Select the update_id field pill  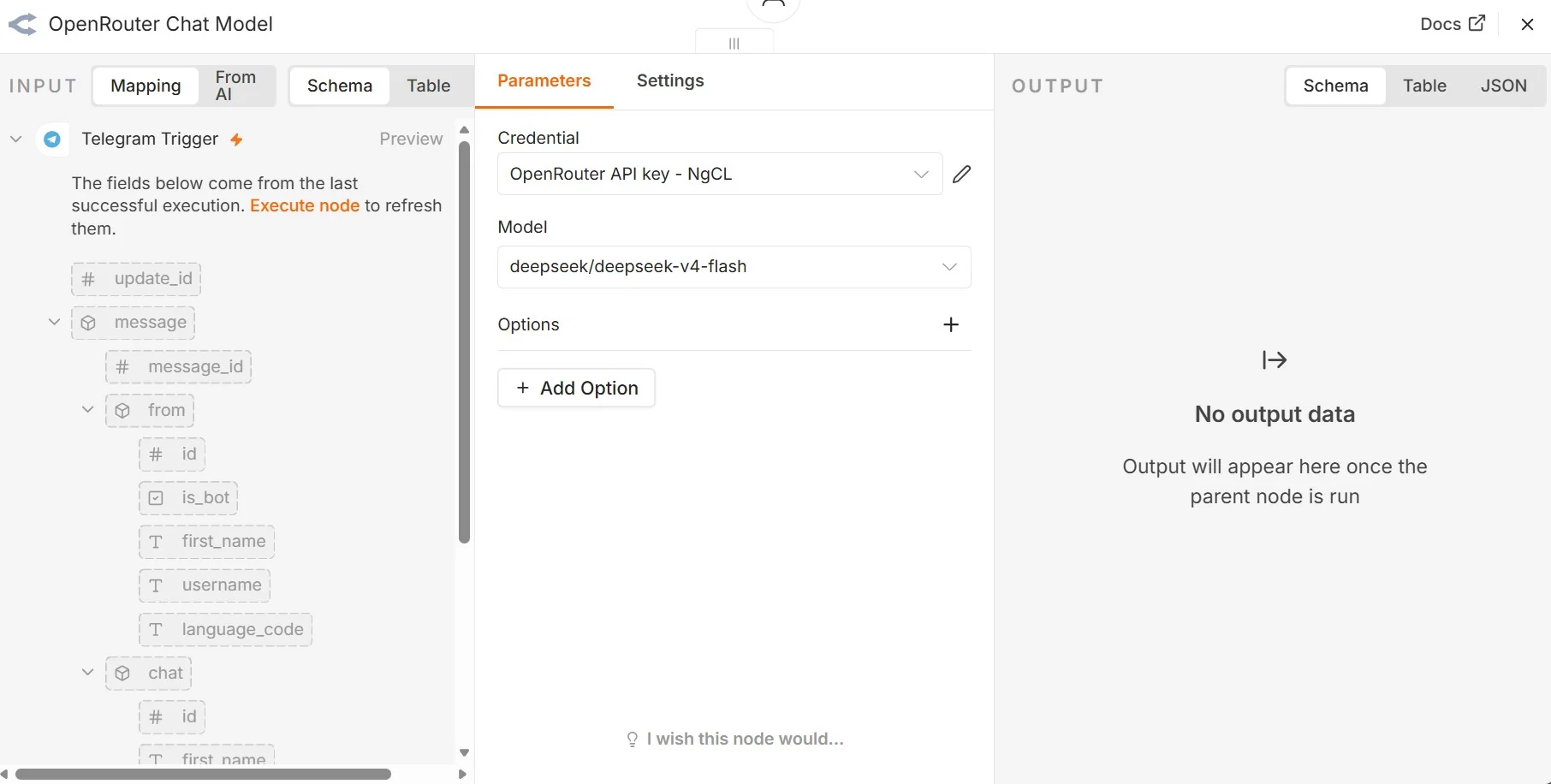coord(136,279)
